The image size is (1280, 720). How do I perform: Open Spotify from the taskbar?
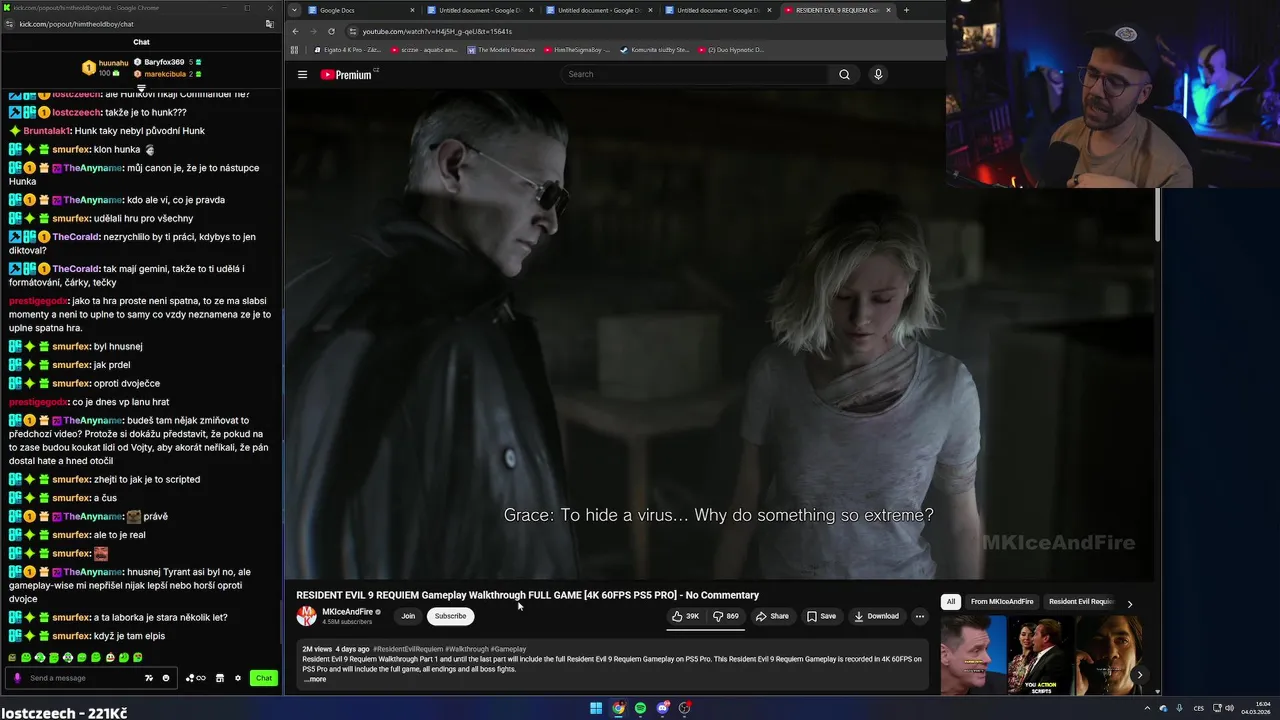pos(640,708)
